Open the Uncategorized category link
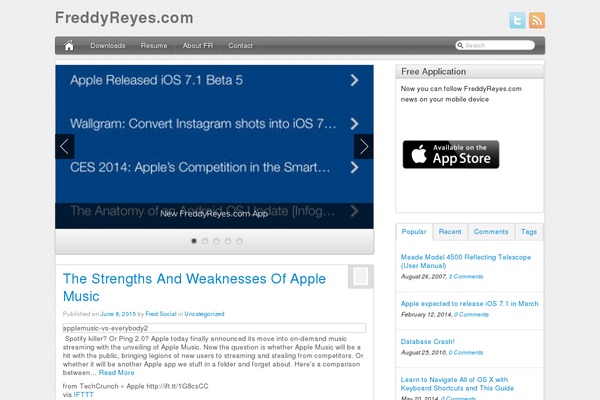The image size is (600, 400). point(204,314)
